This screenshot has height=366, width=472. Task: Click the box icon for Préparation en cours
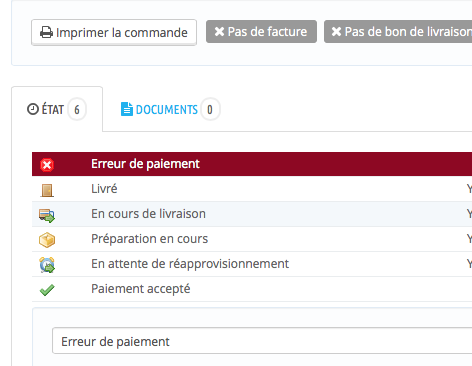[x=47, y=240]
